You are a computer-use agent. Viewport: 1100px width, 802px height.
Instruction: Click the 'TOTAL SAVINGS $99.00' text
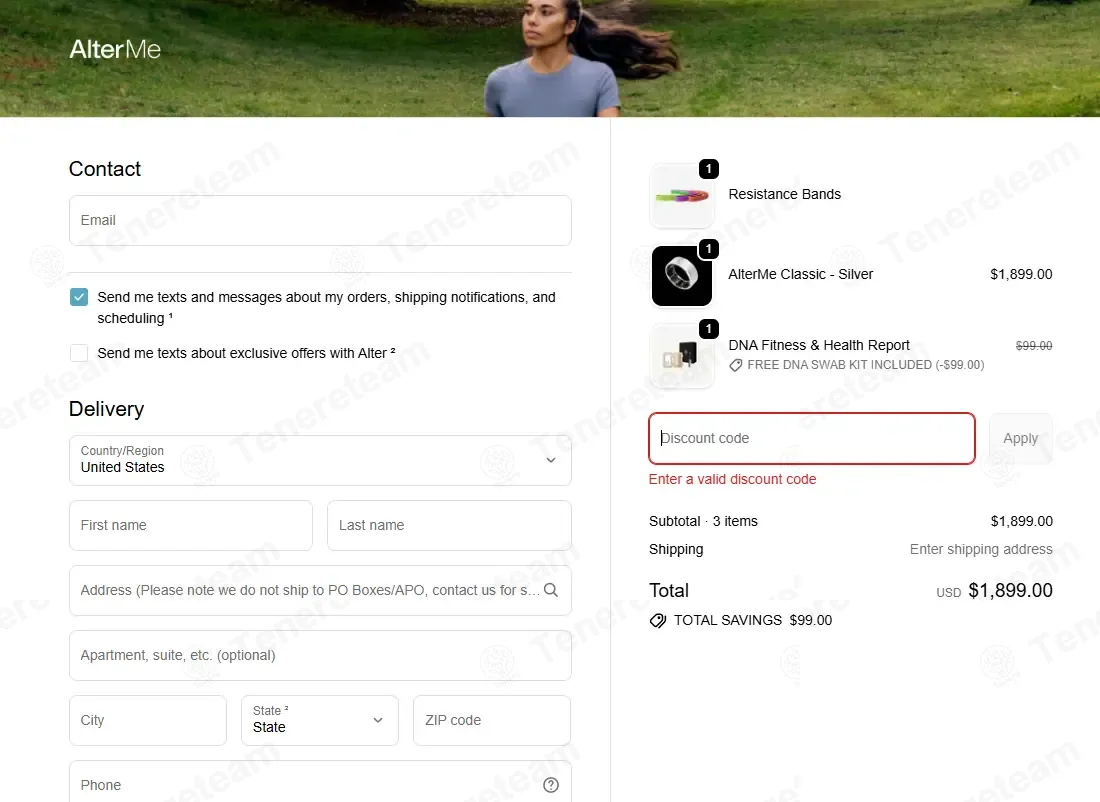click(x=753, y=620)
